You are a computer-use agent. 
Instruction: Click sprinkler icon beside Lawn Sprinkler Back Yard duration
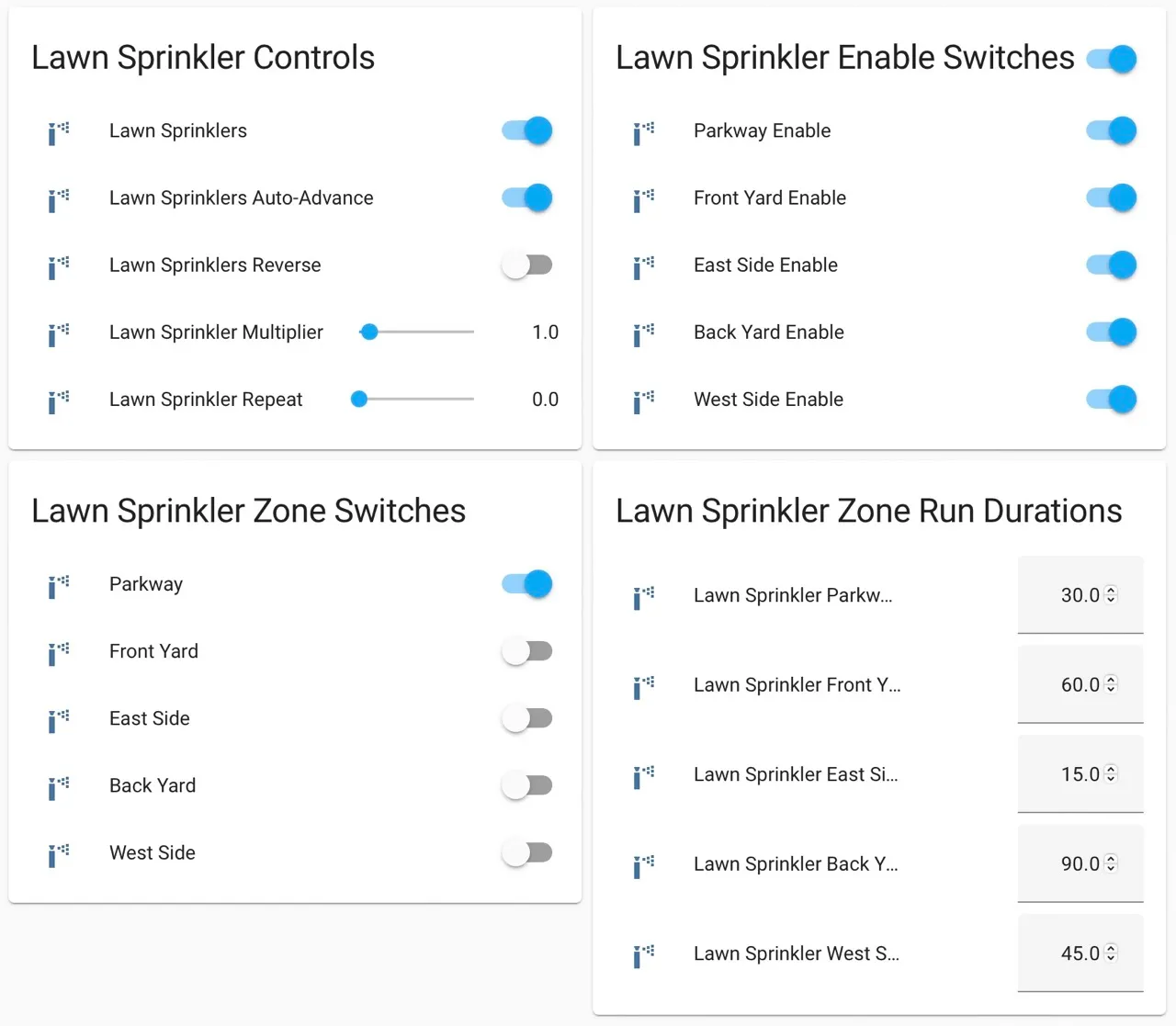click(643, 865)
